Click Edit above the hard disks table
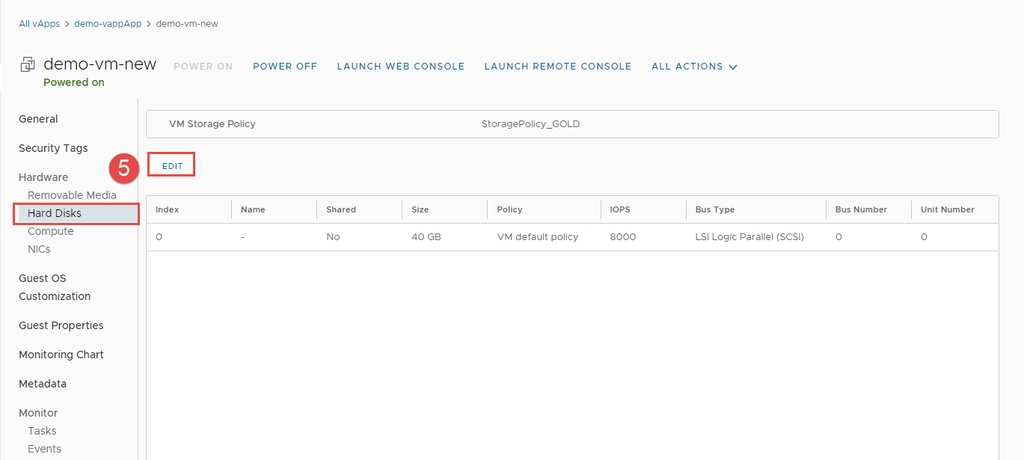This screenshot has width=1024, height=460. [172, 165]
